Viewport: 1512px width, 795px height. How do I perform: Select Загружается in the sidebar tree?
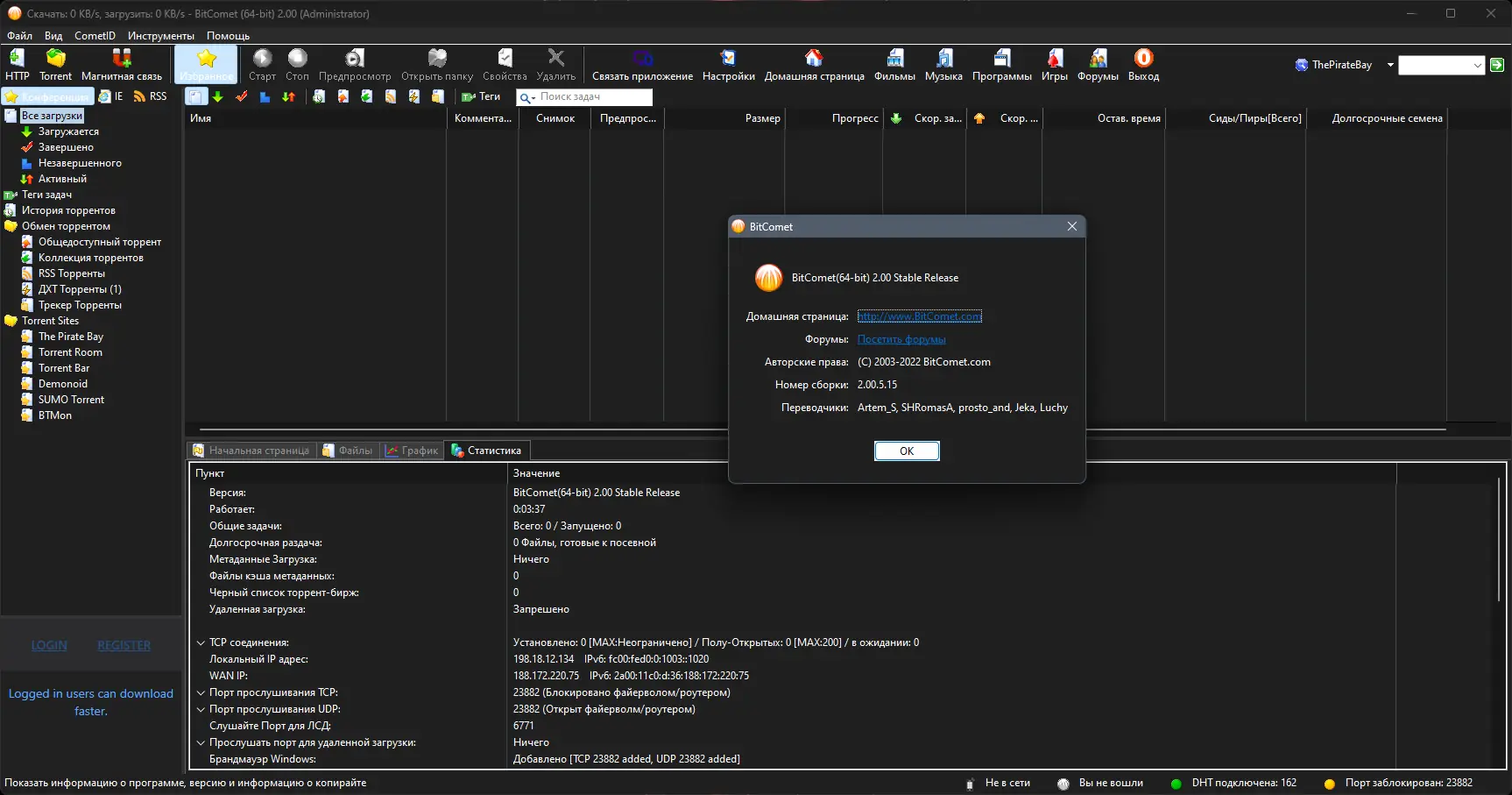click(68, 131)
